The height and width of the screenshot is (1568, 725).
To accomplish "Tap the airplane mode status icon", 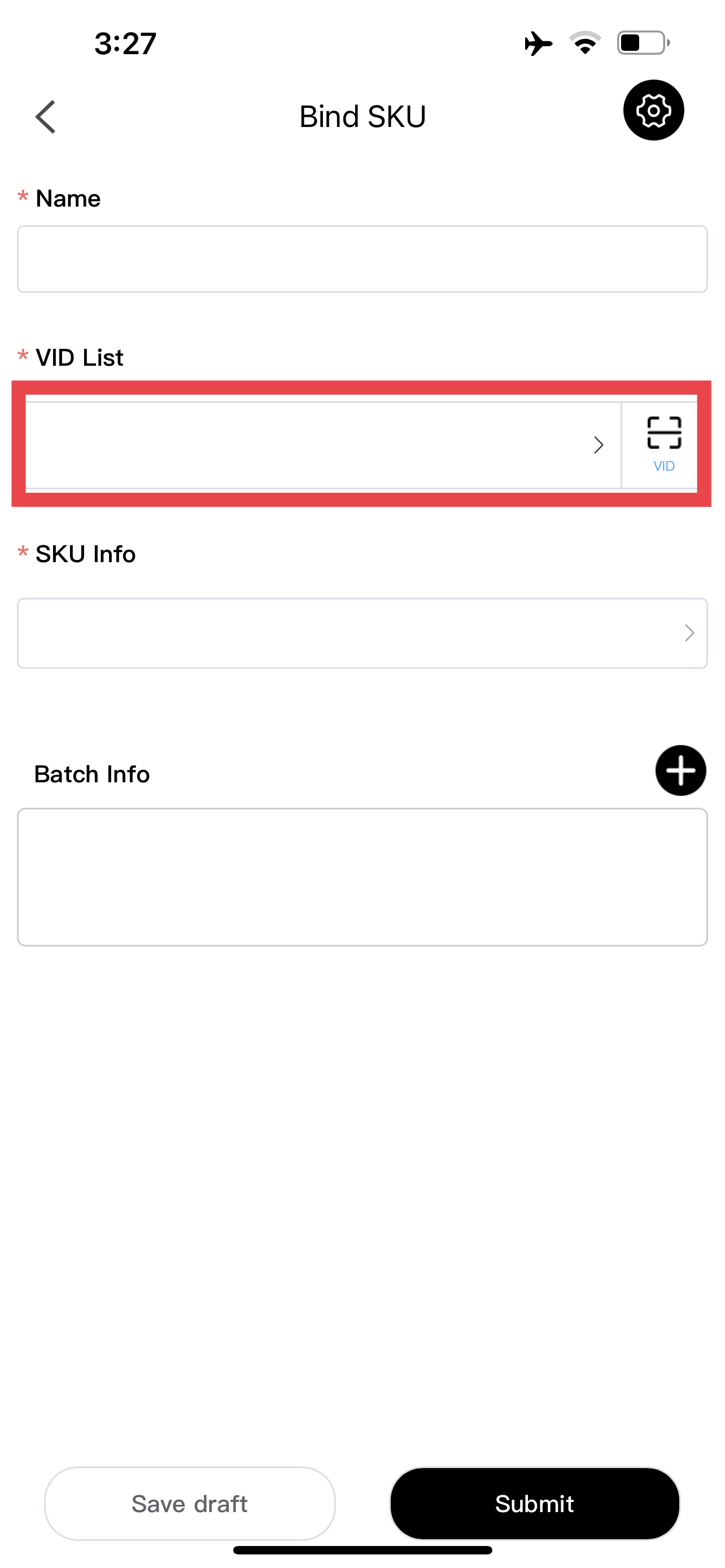I will coord(538,43).
